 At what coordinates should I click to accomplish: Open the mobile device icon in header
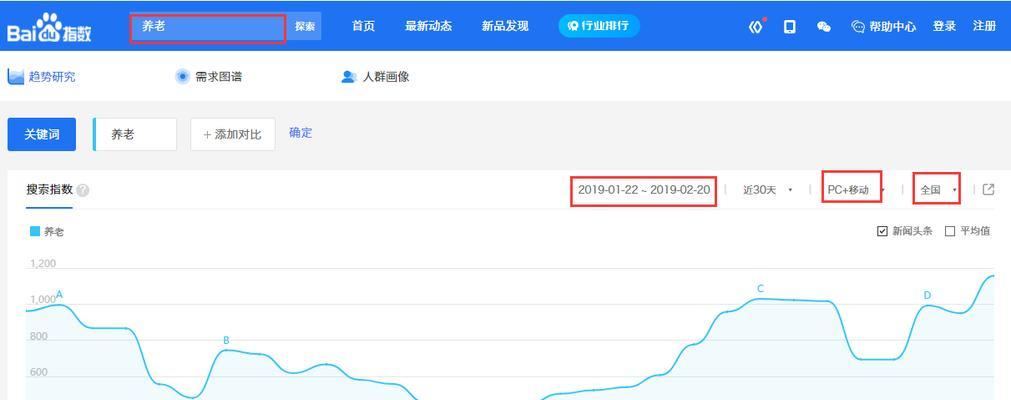(789, 26)
